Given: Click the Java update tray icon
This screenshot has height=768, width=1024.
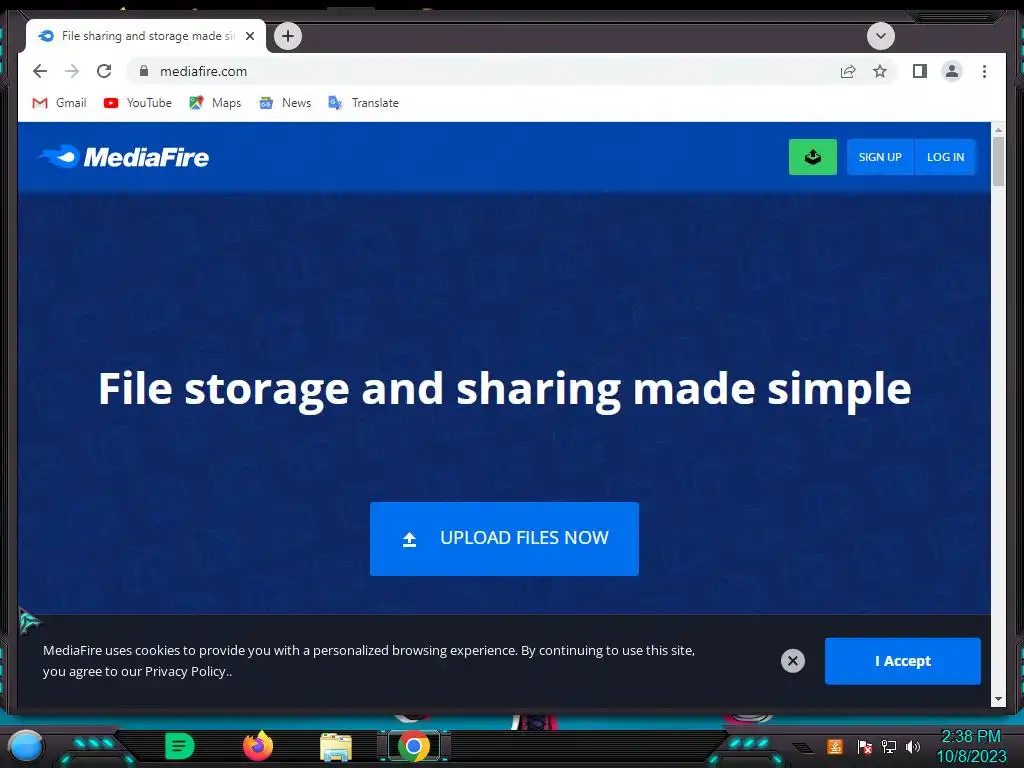Looking at the screenshot, I should coord(835,746).
